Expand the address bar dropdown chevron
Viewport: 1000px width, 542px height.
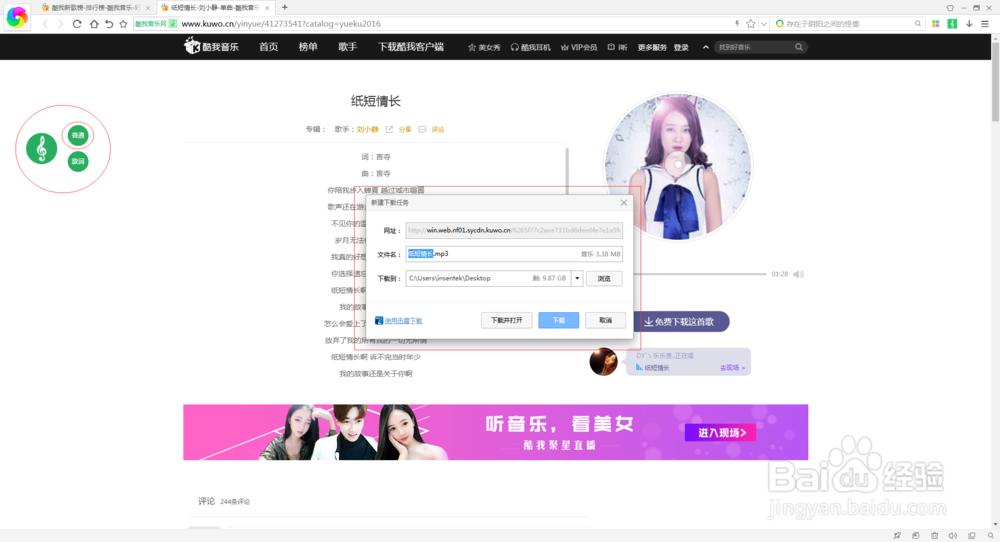coord(763,24)
